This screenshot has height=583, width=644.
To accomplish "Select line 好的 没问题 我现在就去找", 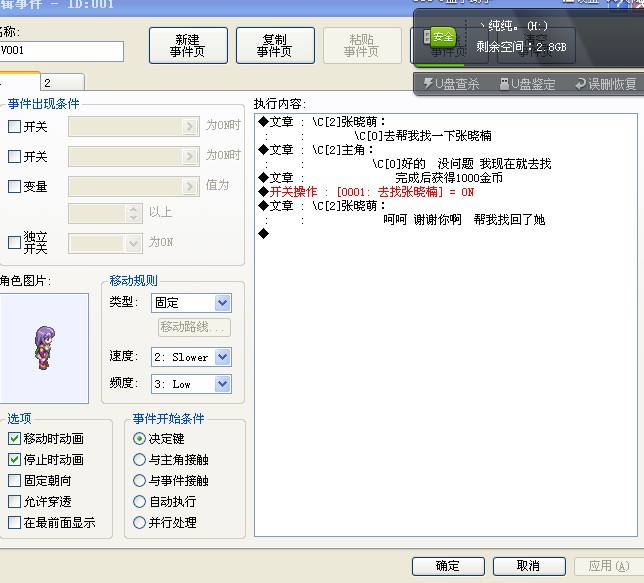I will coord(462,164).
